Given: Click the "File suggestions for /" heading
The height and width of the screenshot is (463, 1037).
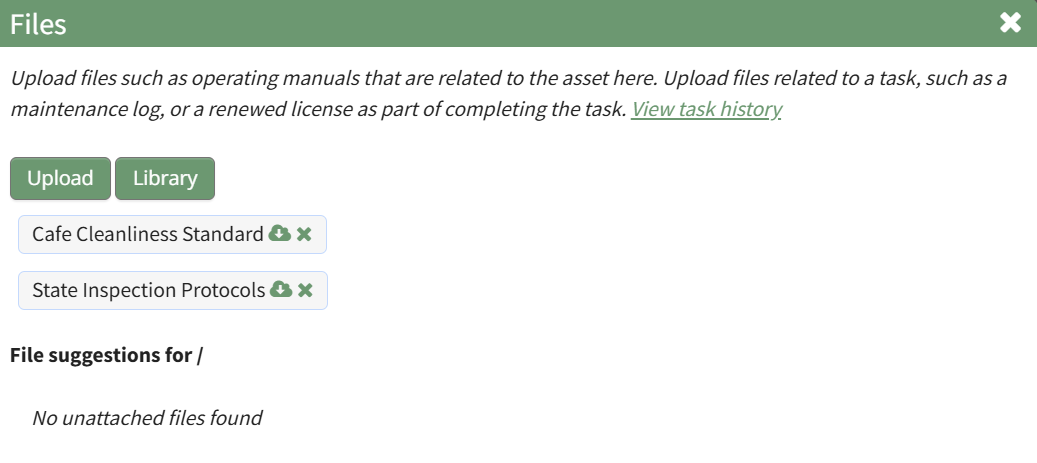Looking at the screenshot, I should 106,354.
